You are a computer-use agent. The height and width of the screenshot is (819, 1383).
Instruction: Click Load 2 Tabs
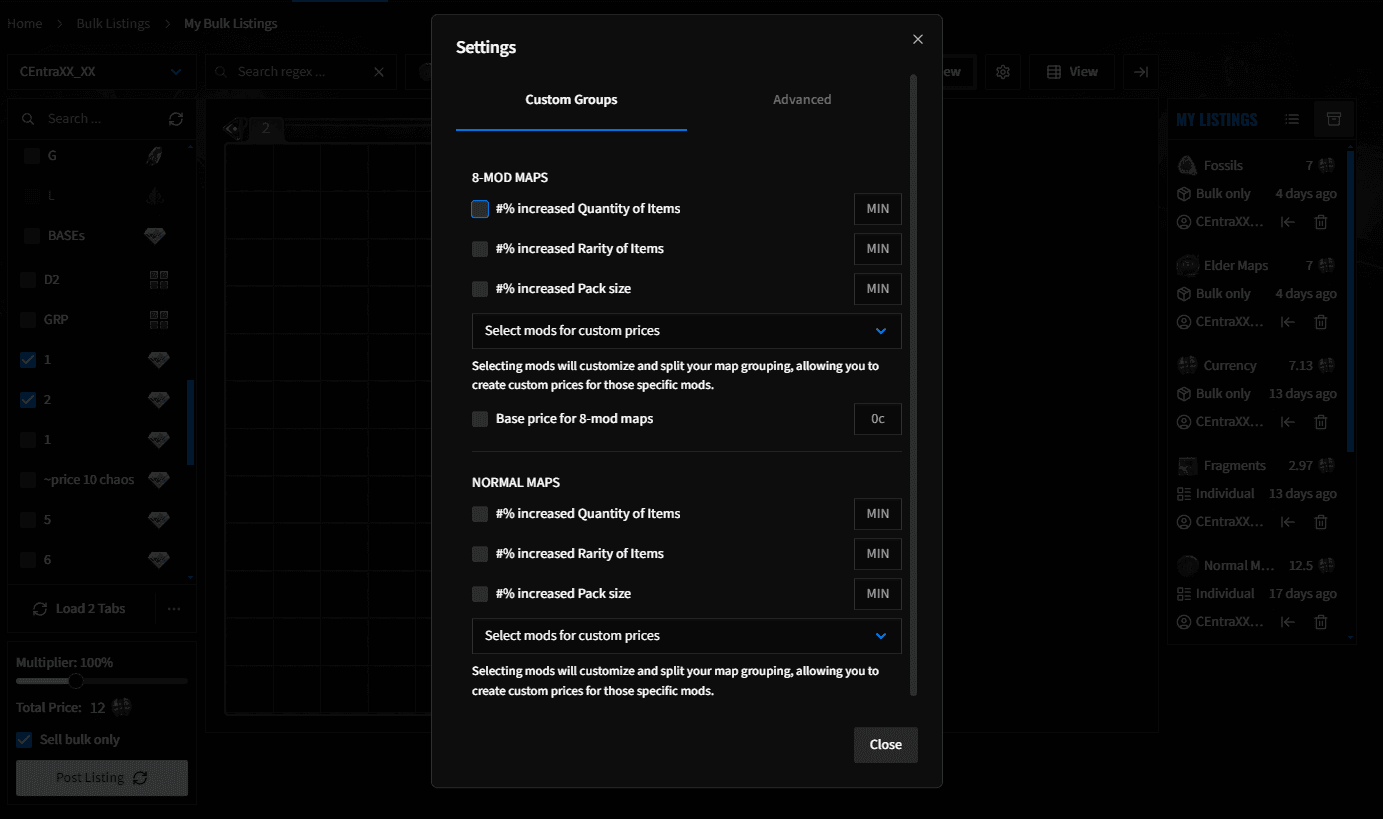79,608
